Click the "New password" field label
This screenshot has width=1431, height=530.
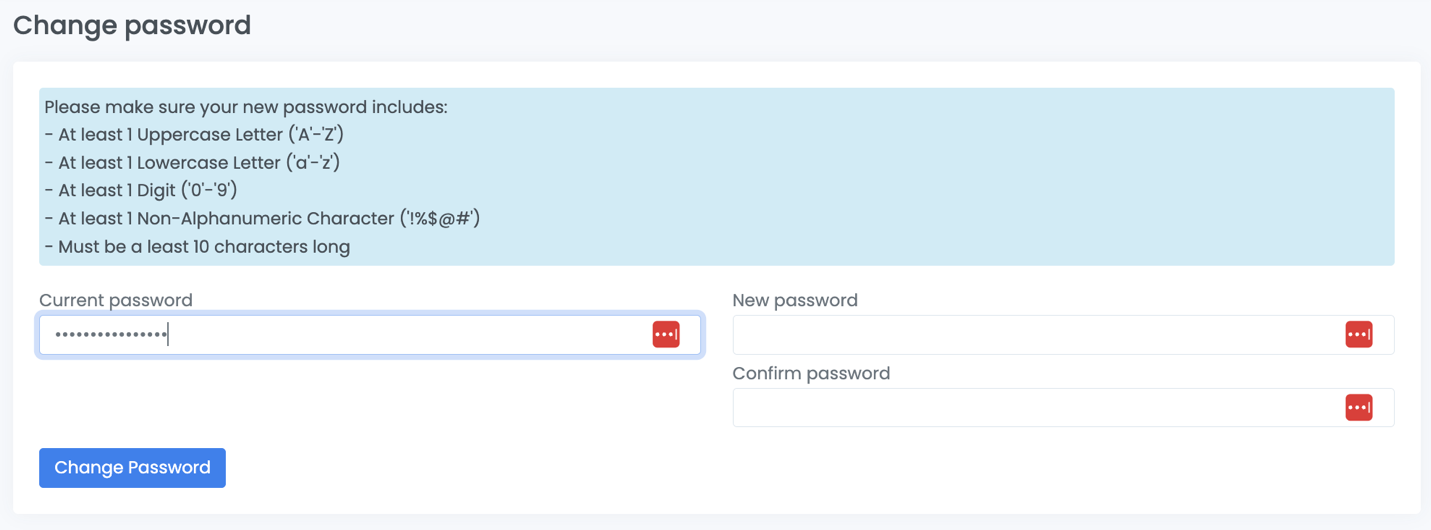(x=795, y=300)
